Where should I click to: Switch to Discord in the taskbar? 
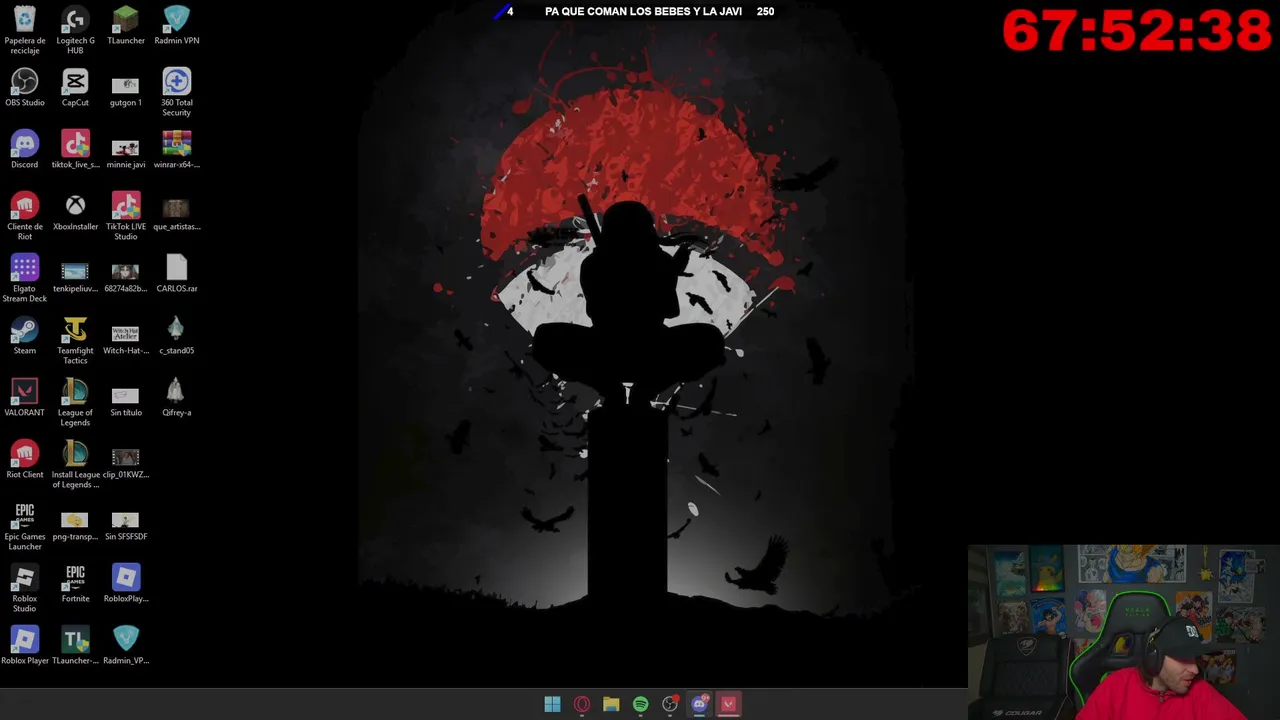(699, 704)
